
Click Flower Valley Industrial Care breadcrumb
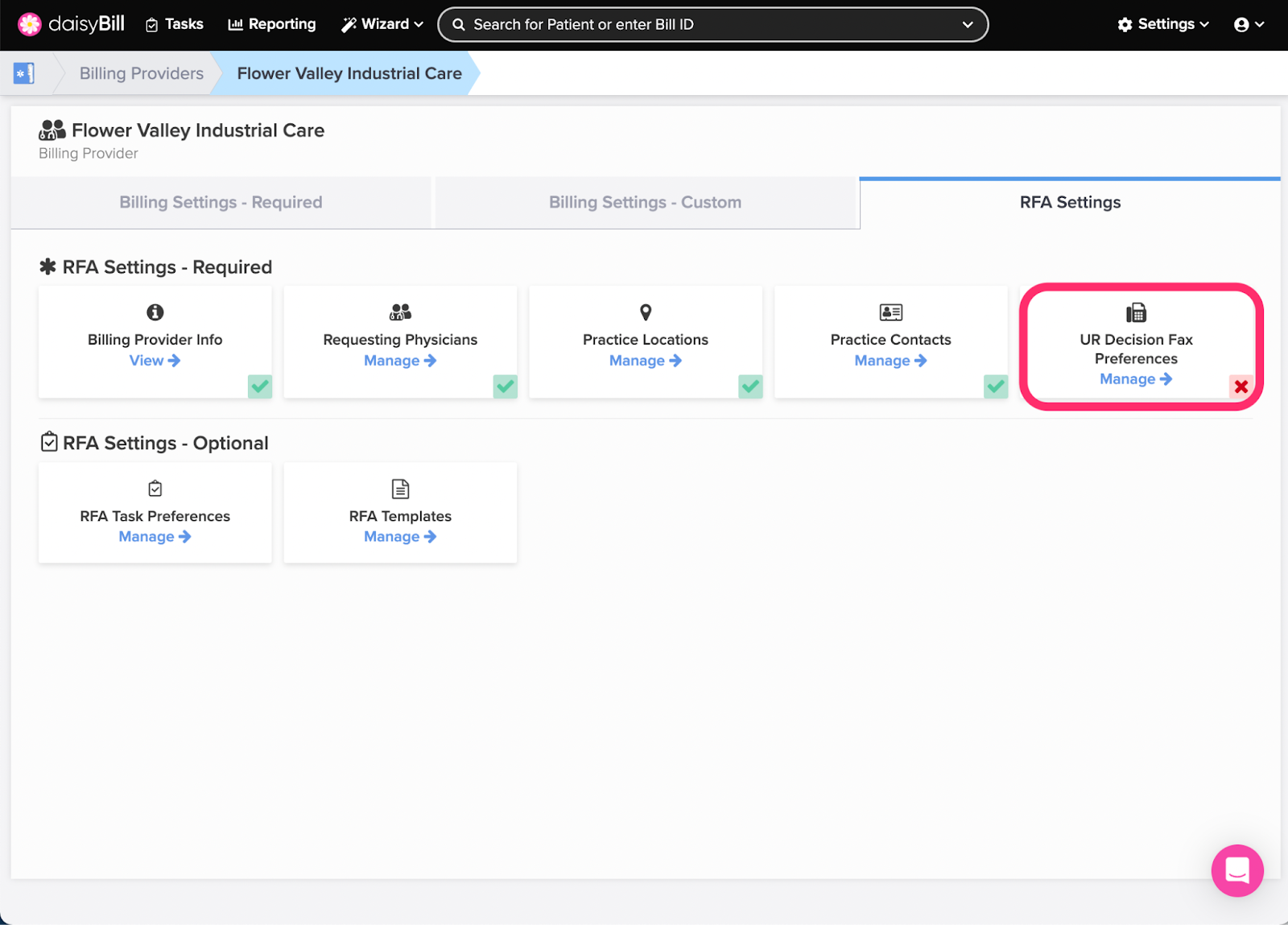click(x=349, y=73)
